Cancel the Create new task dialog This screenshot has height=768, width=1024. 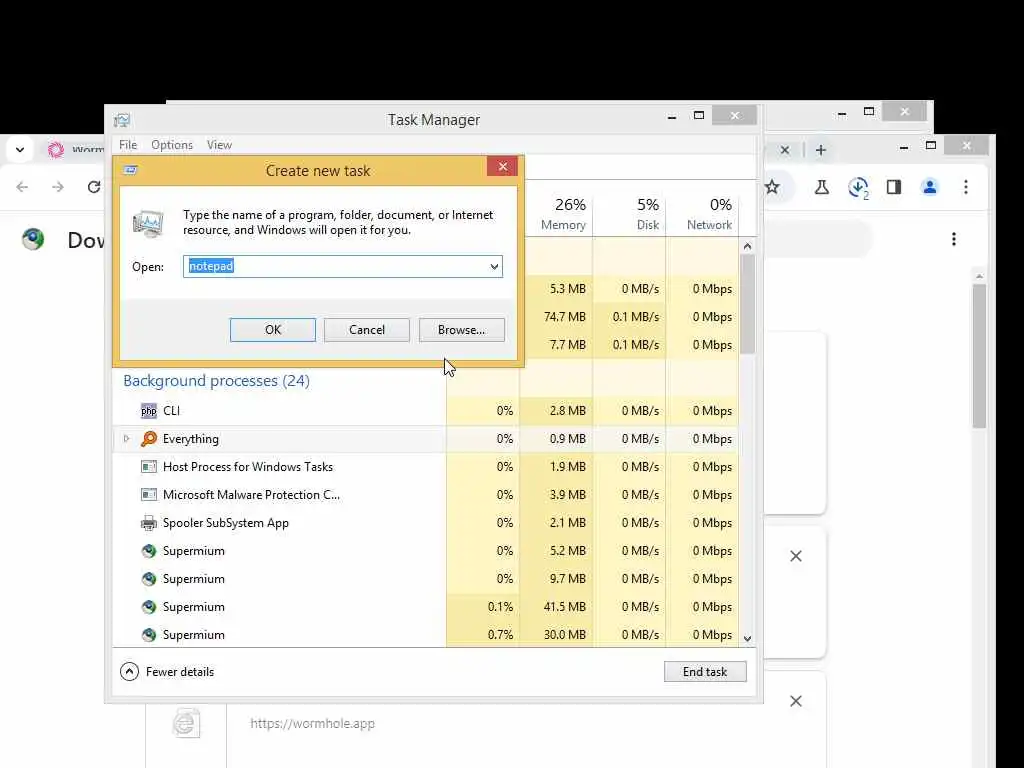(x=366, y=330)
